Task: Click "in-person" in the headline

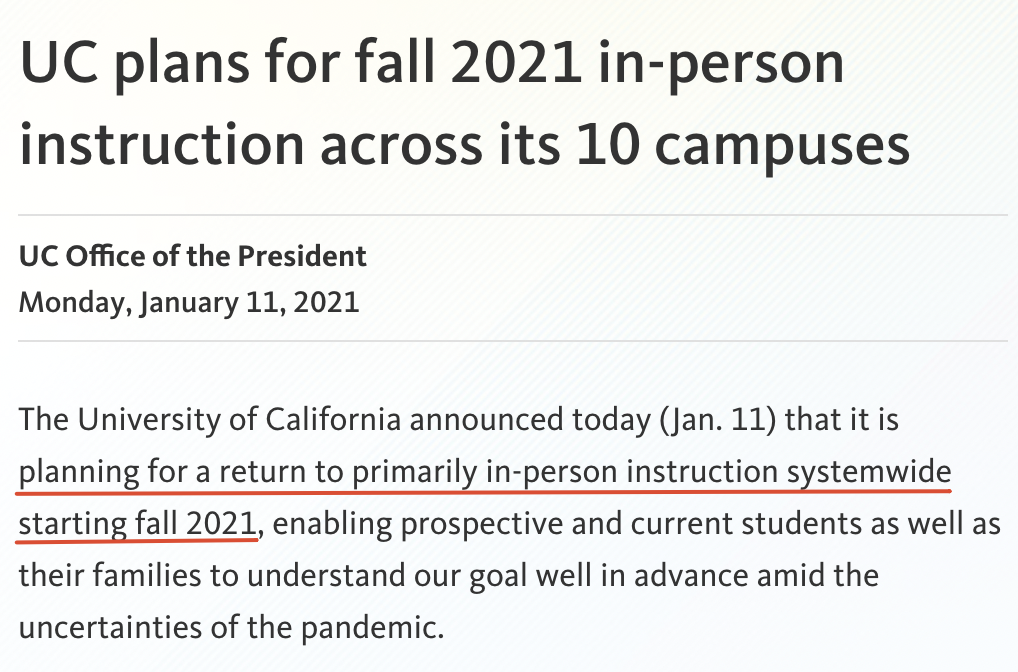Action: (721, 64)
